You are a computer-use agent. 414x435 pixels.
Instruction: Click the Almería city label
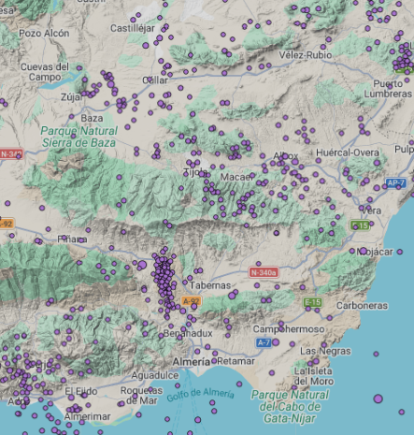click(x=191, y=362)
